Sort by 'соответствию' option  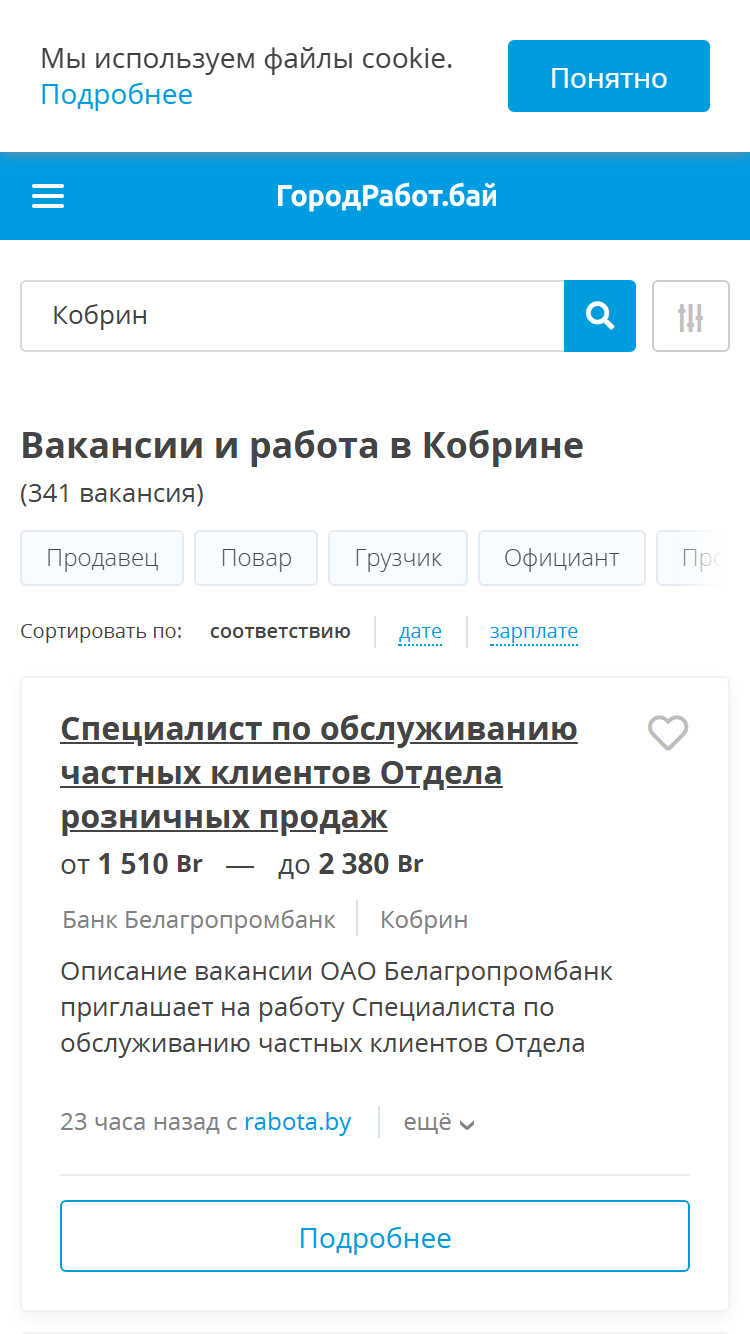(x=280, y=632)
